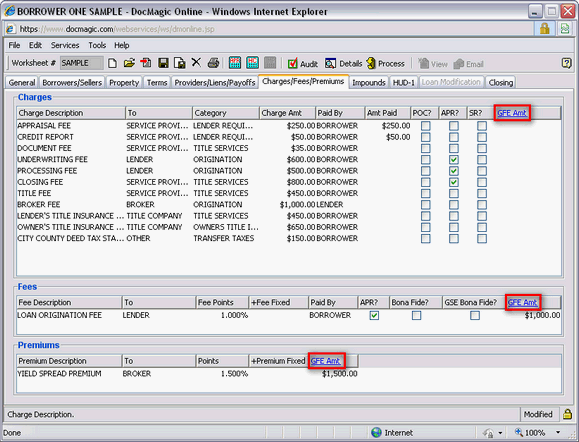Viewport: 579px width, 442px height.
Task: Open the browser zoom level dropdown arrow
Action: [x=558, y=432]
